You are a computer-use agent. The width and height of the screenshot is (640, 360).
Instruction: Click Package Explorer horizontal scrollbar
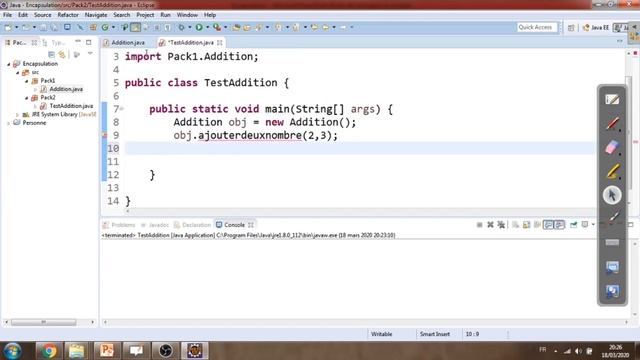[44, 322]
